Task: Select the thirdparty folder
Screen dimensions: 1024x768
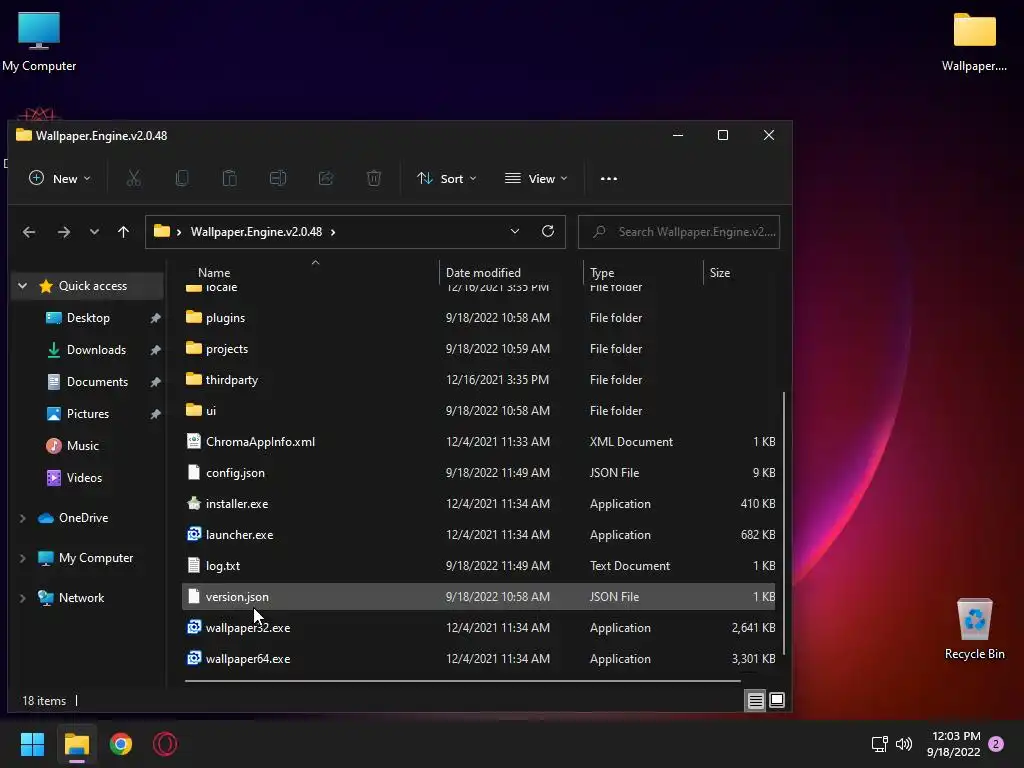Action: (x=478, y=379)
